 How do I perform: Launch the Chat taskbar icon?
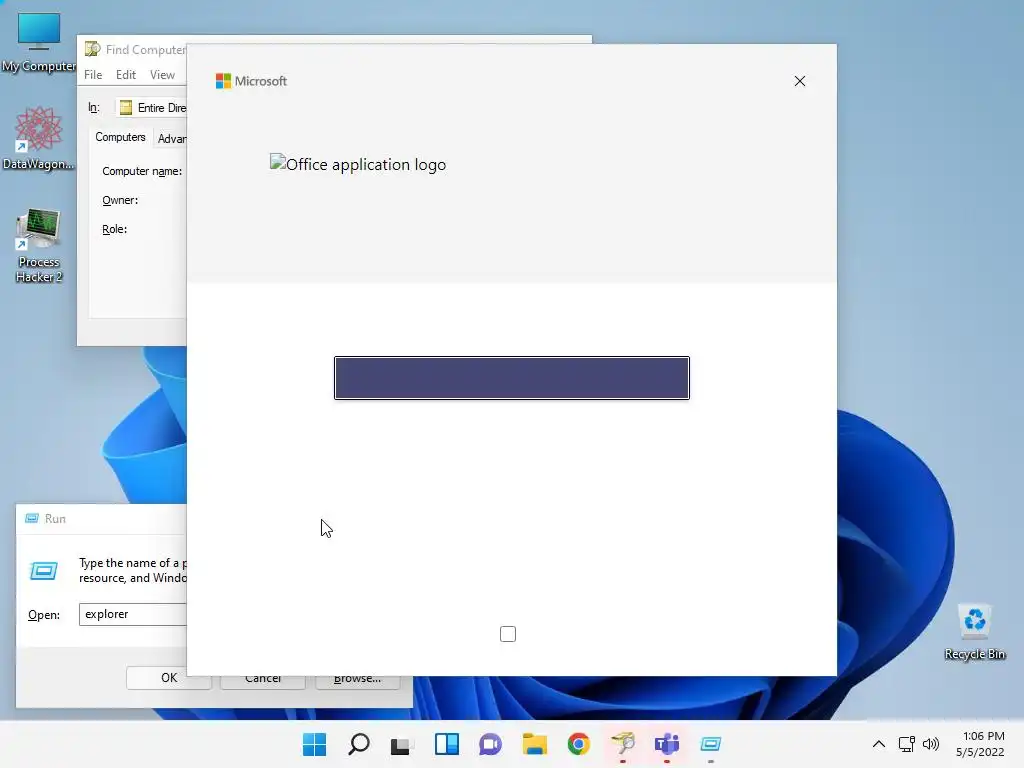click(490, 744)
